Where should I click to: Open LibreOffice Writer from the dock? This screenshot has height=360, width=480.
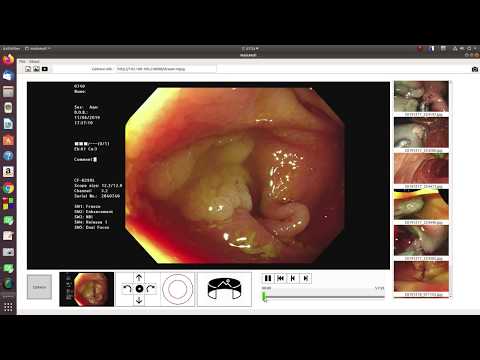click(x=8, y=124)
